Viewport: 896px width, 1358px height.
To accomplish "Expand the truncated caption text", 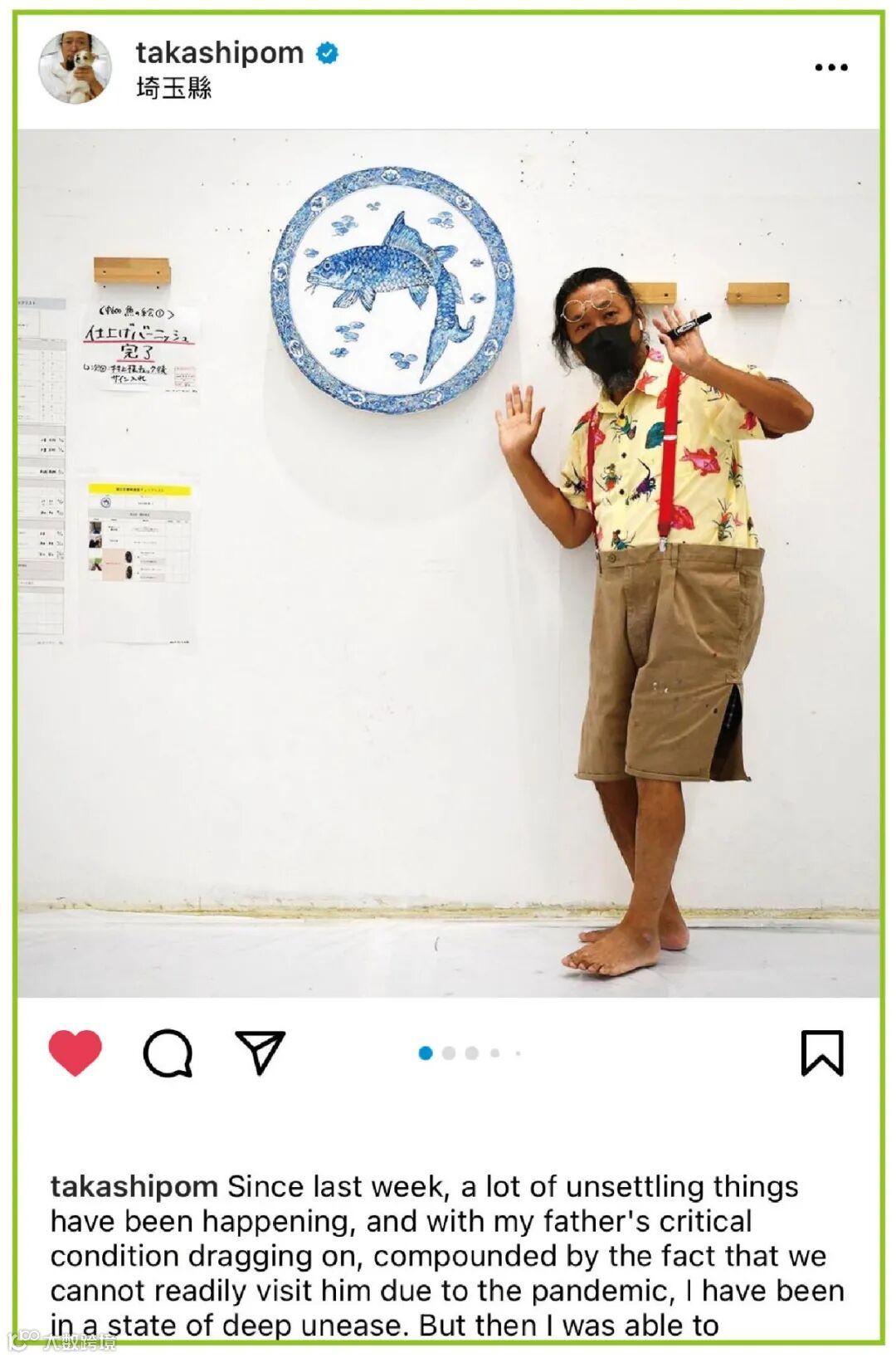I will (447, 1255).
